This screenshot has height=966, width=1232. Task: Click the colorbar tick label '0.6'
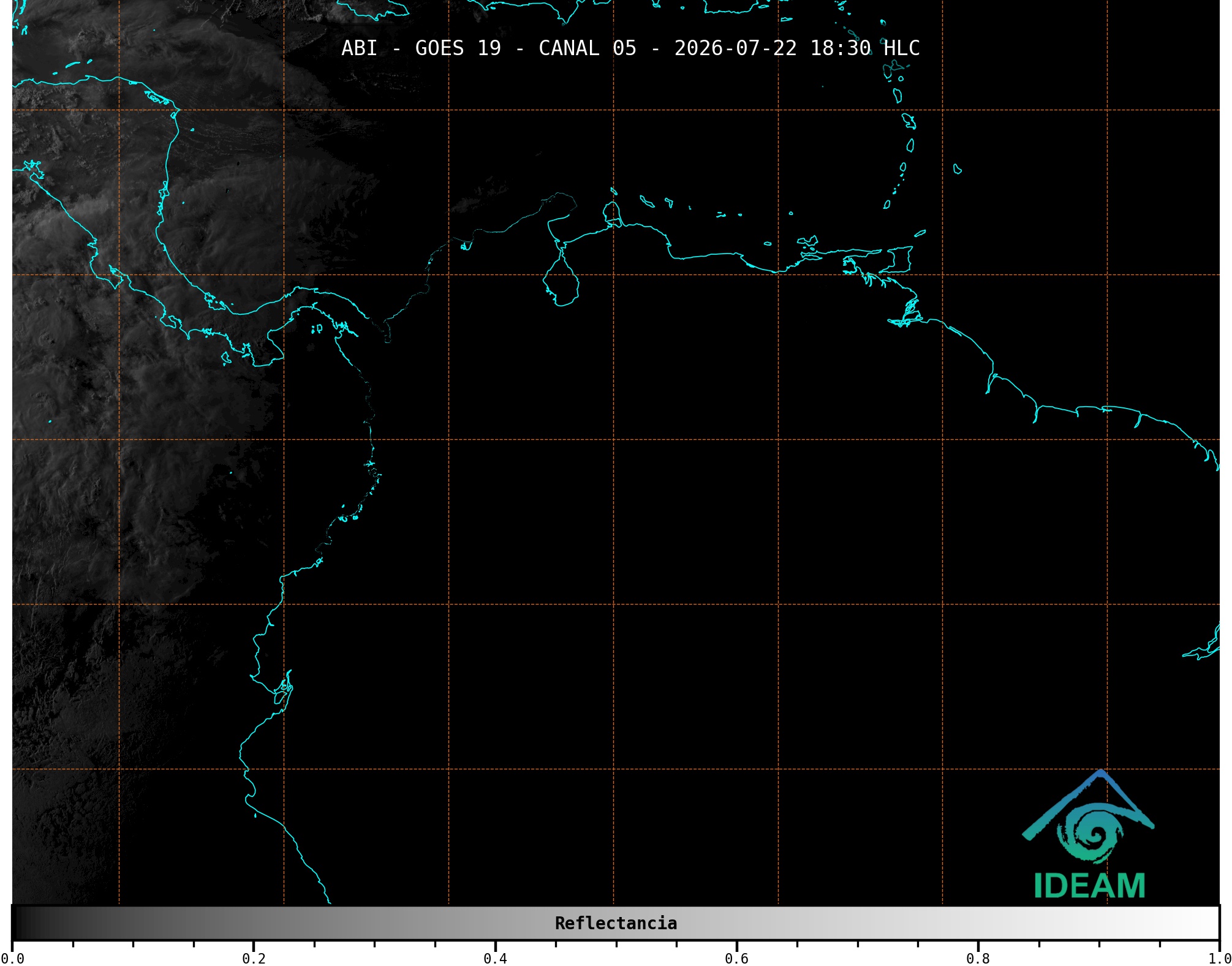(736, 959)
